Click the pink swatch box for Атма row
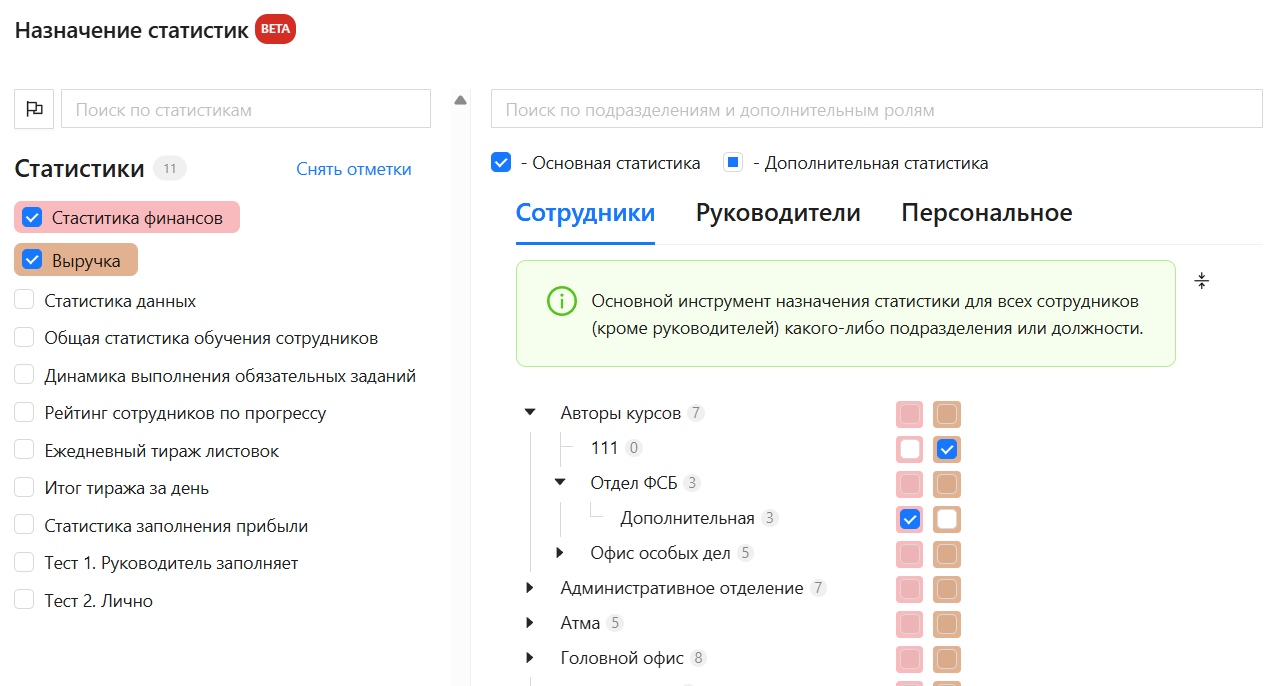The height and width of the screenshot is (686, 1270). [x=909, y=624]
